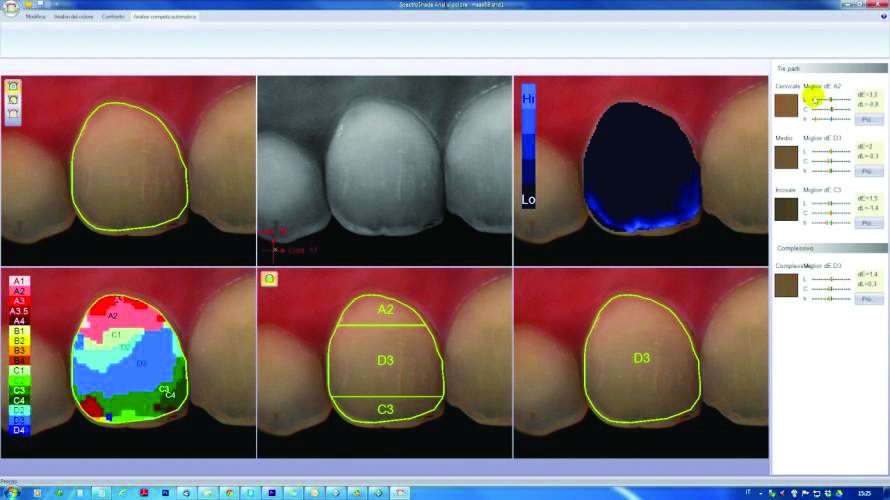Open the Modifica tab

click(x=36, y=17)
